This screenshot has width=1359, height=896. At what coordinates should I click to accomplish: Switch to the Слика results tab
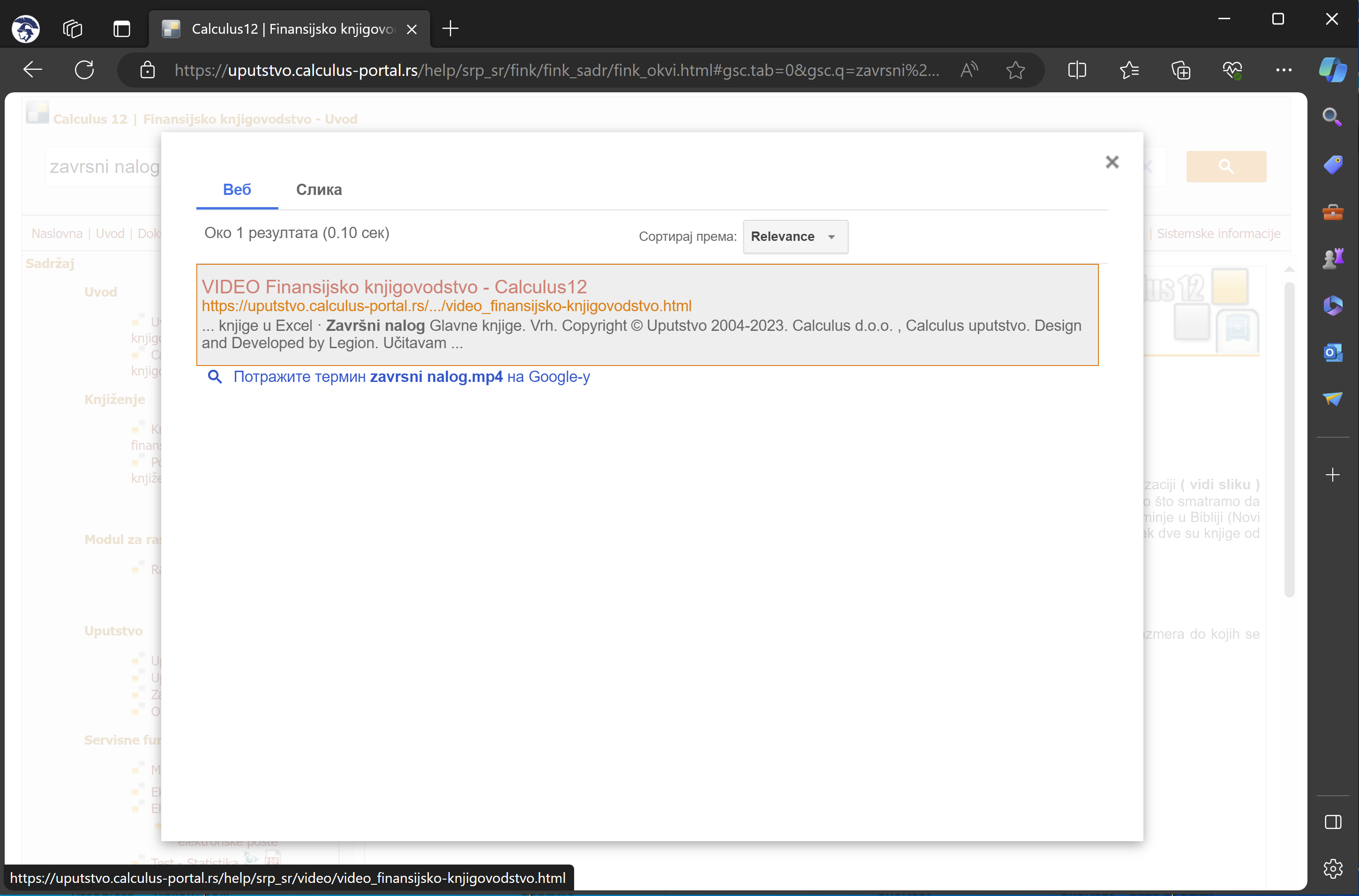tap(319, 190)
